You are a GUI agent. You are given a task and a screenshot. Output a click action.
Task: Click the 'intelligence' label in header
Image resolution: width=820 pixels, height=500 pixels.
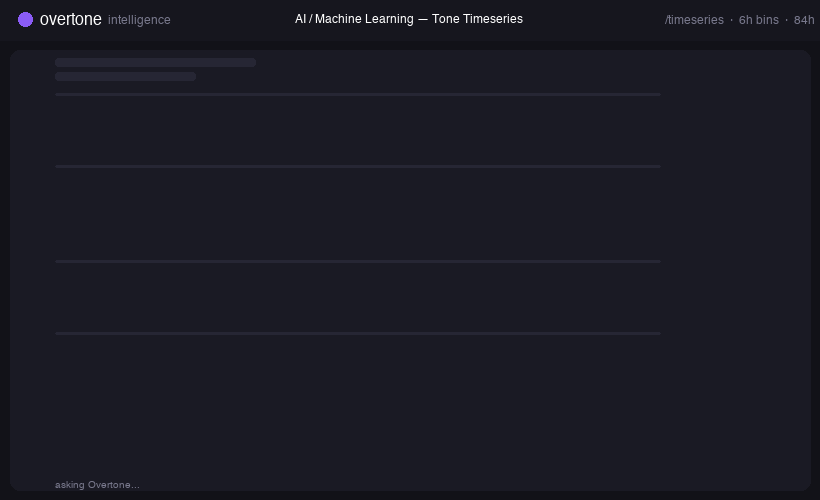(x=139, y=20)
